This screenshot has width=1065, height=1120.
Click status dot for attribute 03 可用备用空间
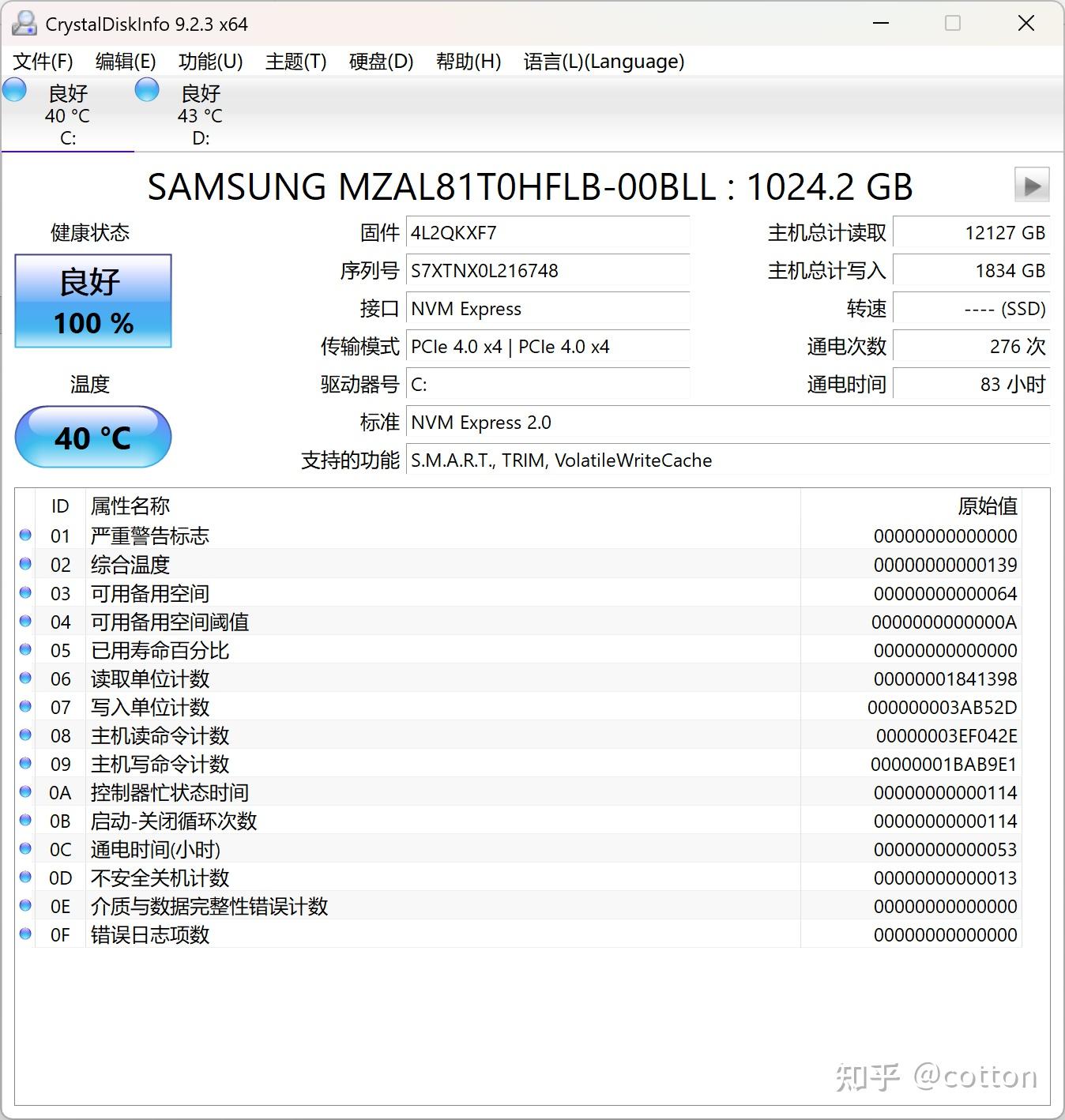(25, 592)
